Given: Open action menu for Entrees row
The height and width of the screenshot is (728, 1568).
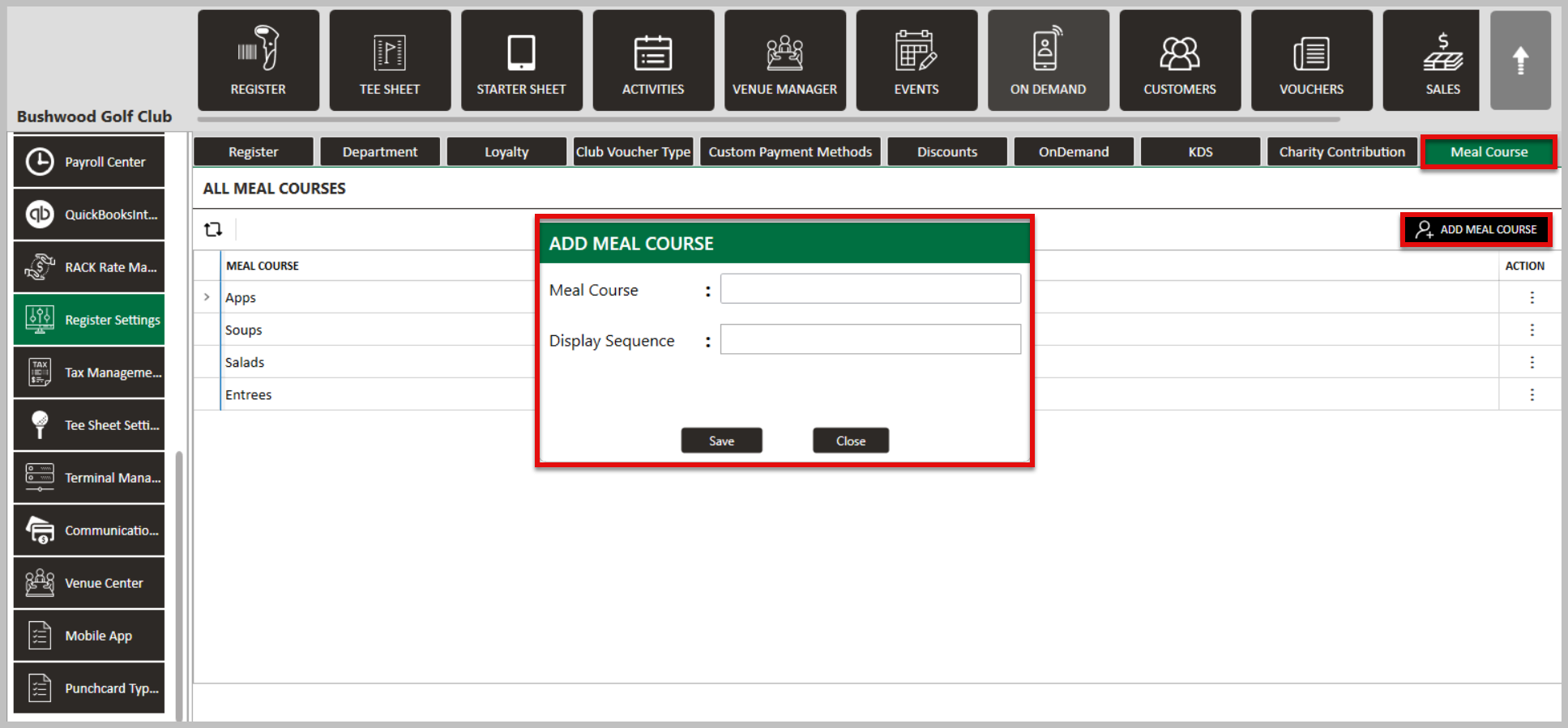Looking at the screenshot, I should click(x=1532, y=394).
